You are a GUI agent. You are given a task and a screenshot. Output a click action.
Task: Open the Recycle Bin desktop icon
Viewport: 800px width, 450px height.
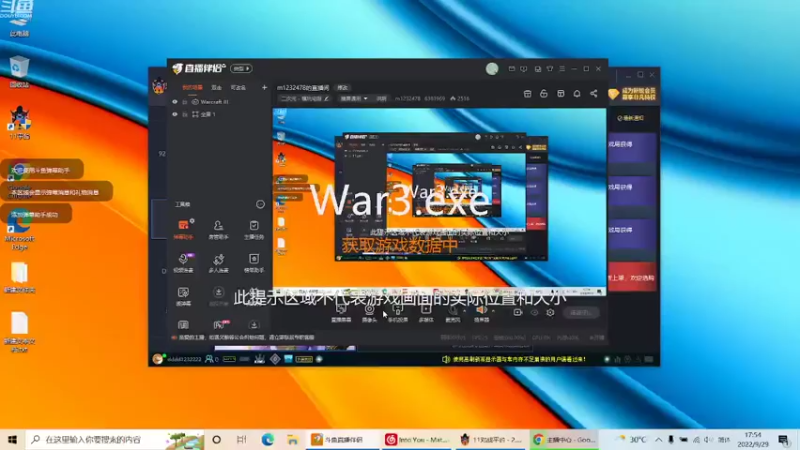(19, 71)
